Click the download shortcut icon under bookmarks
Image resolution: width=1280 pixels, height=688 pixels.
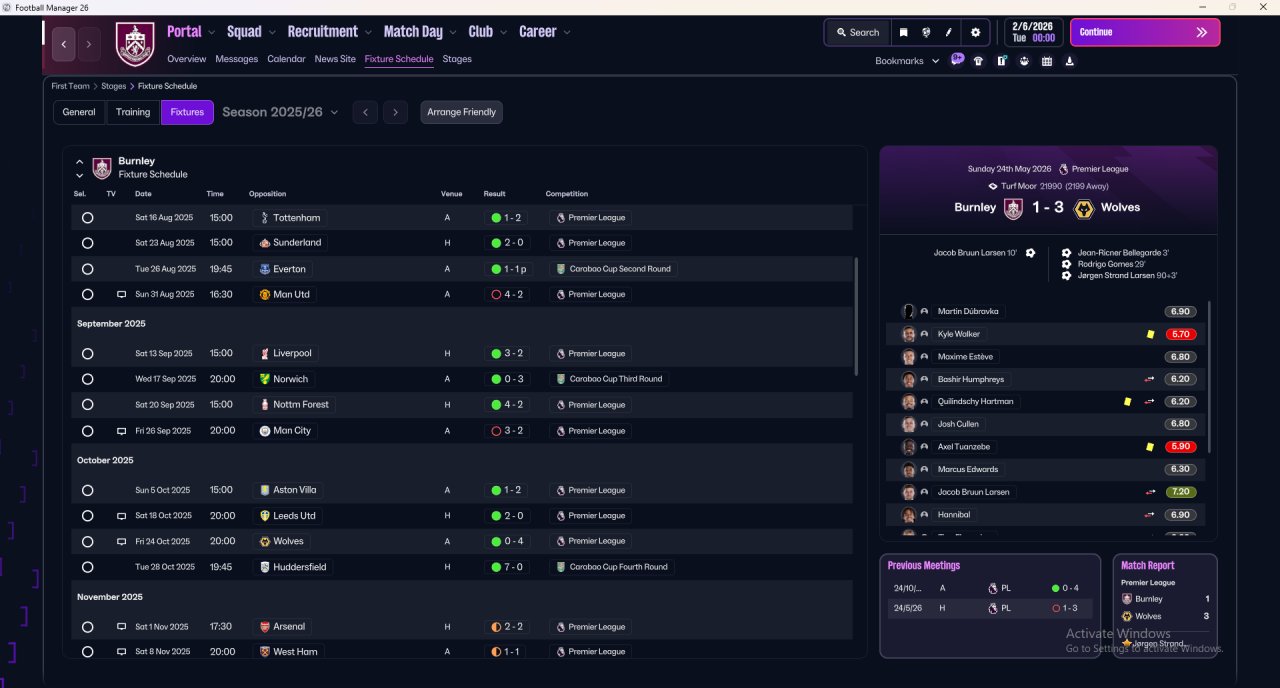(x=1070, y=61)
